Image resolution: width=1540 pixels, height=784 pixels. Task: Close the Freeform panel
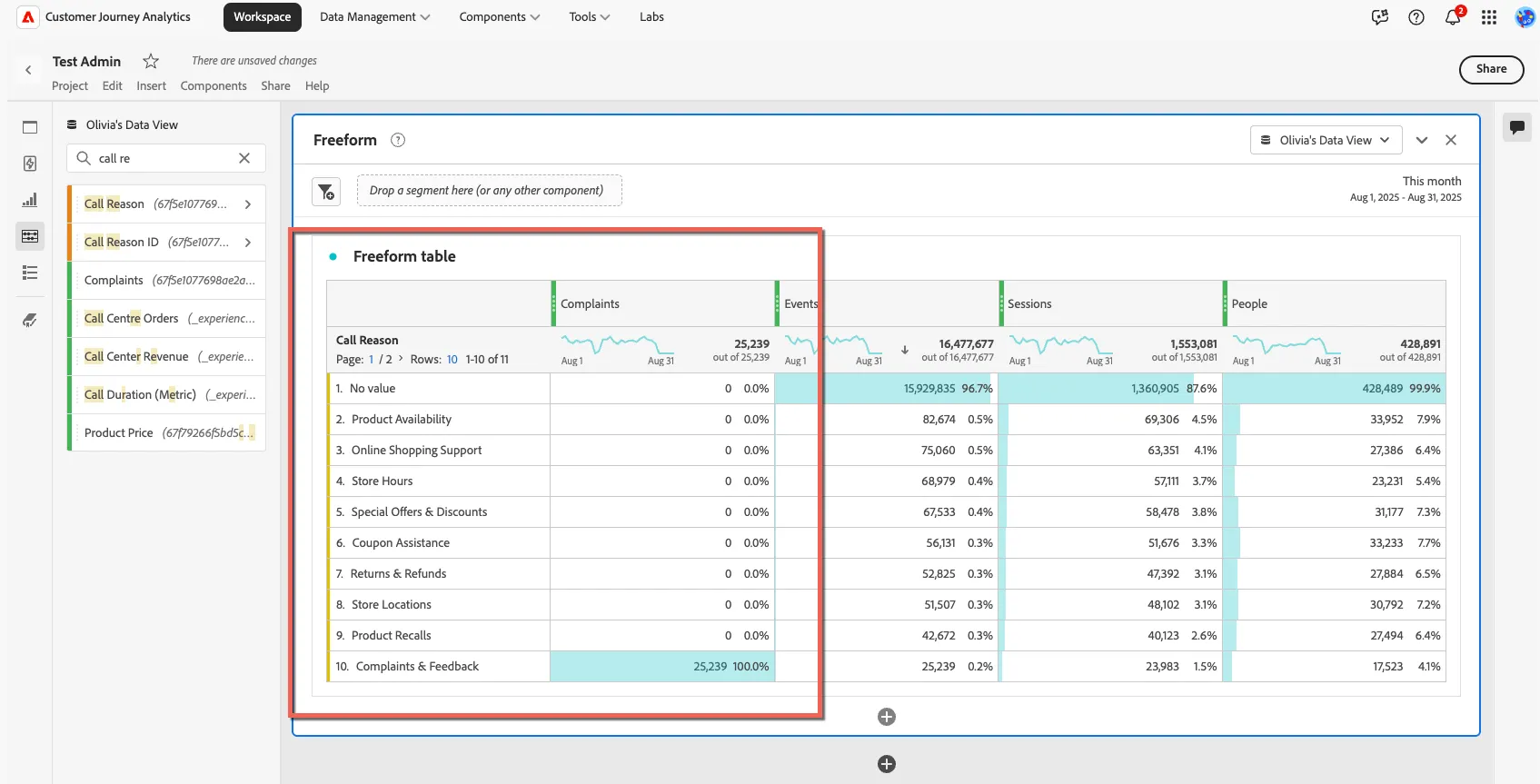tap(1451, 140)
